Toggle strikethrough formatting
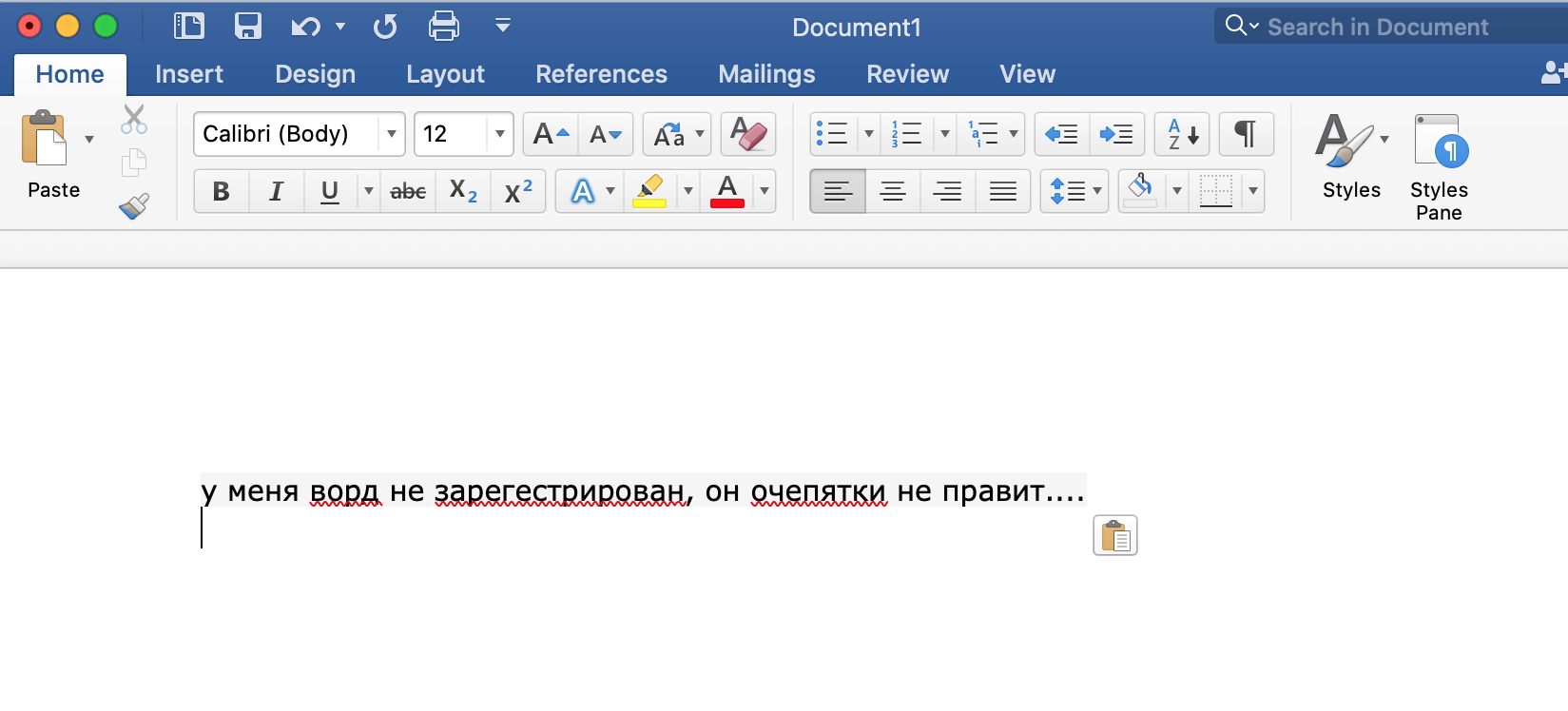Image resolution: width=1568 pixels, height=711 pixels. pyautogui.click(x=408, y=191)
